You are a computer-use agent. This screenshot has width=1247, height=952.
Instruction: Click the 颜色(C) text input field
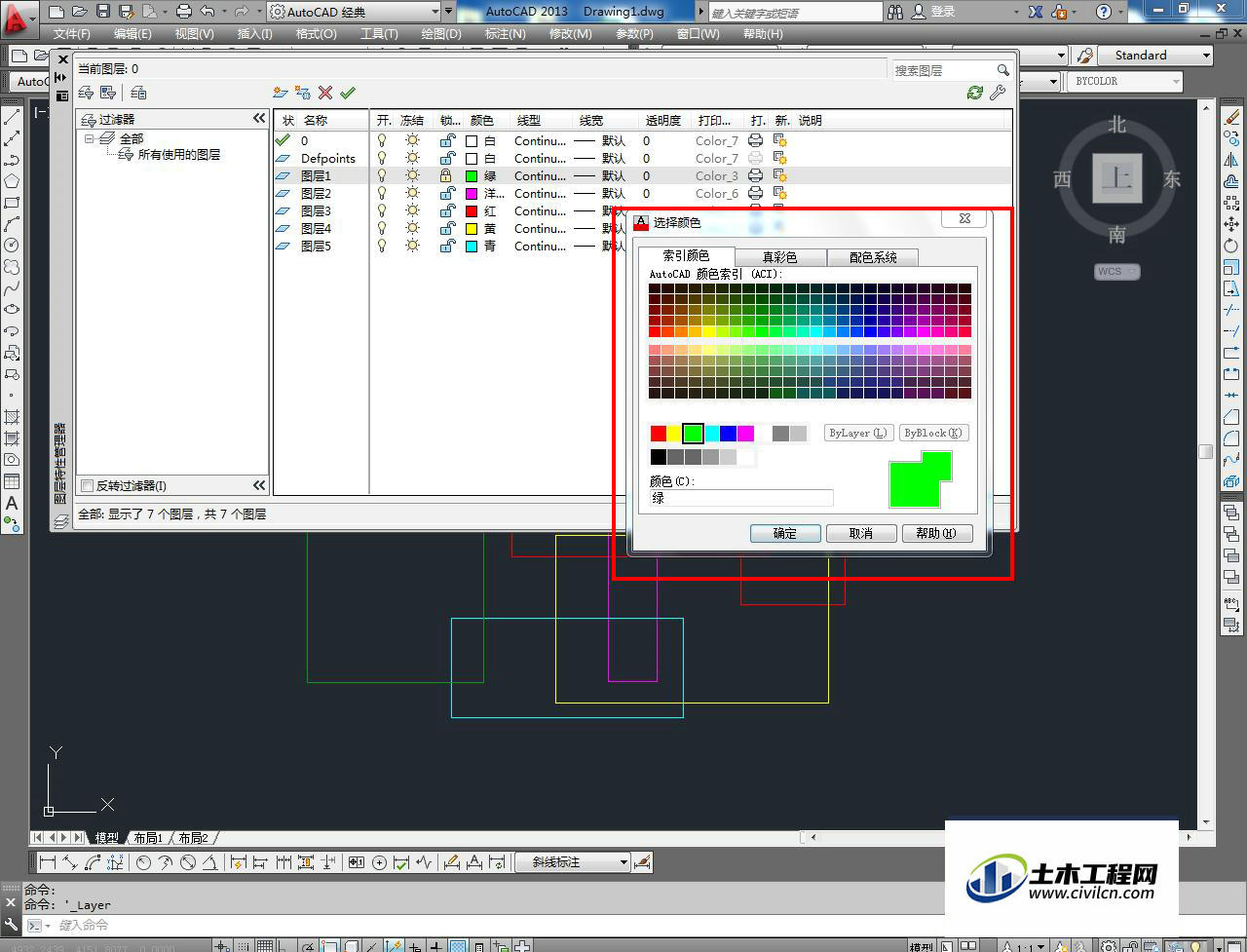(741, 498)
